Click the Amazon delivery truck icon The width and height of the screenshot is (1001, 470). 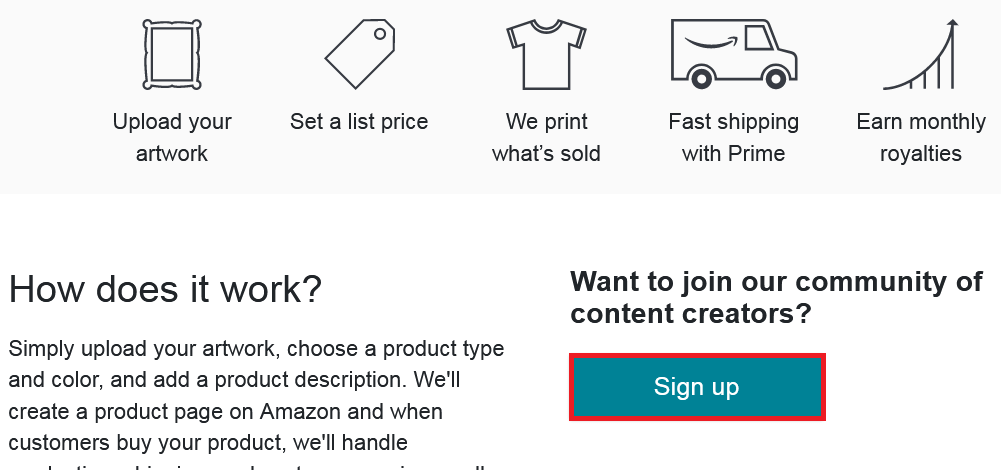click(734, 54)
